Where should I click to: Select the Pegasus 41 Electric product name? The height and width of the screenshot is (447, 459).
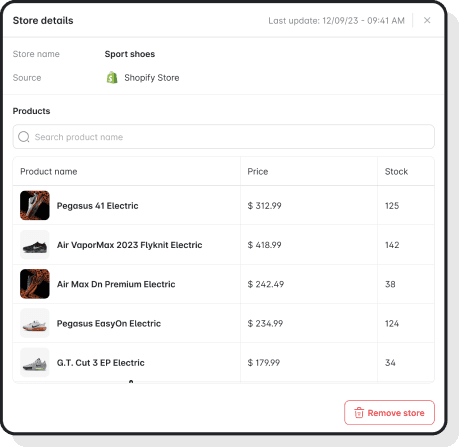click(x=97, y=206)
